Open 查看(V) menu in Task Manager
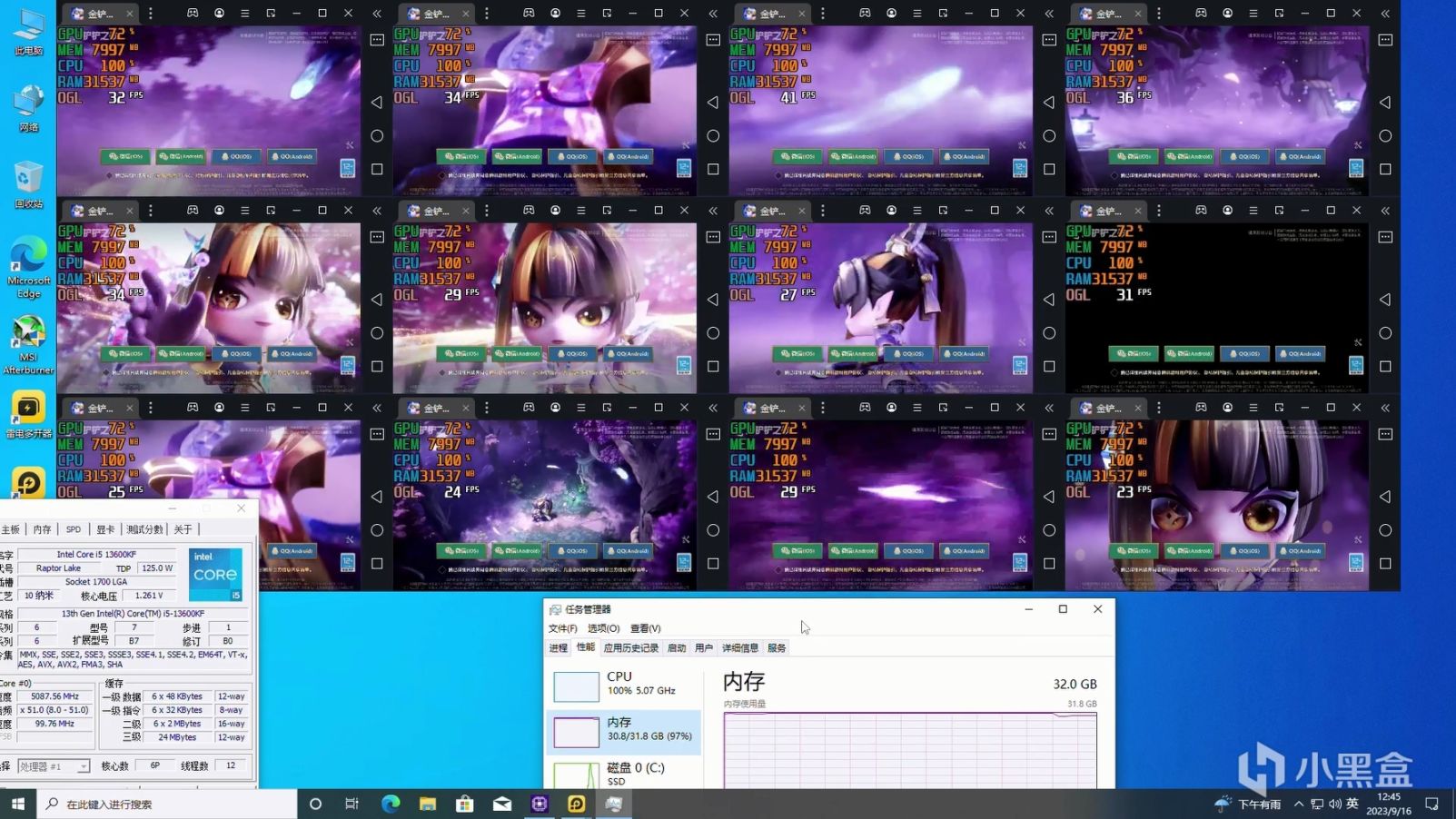Image resolution: width=1456 pixels, height=819 pixels. pyautogui.click(x=645, y=628)
